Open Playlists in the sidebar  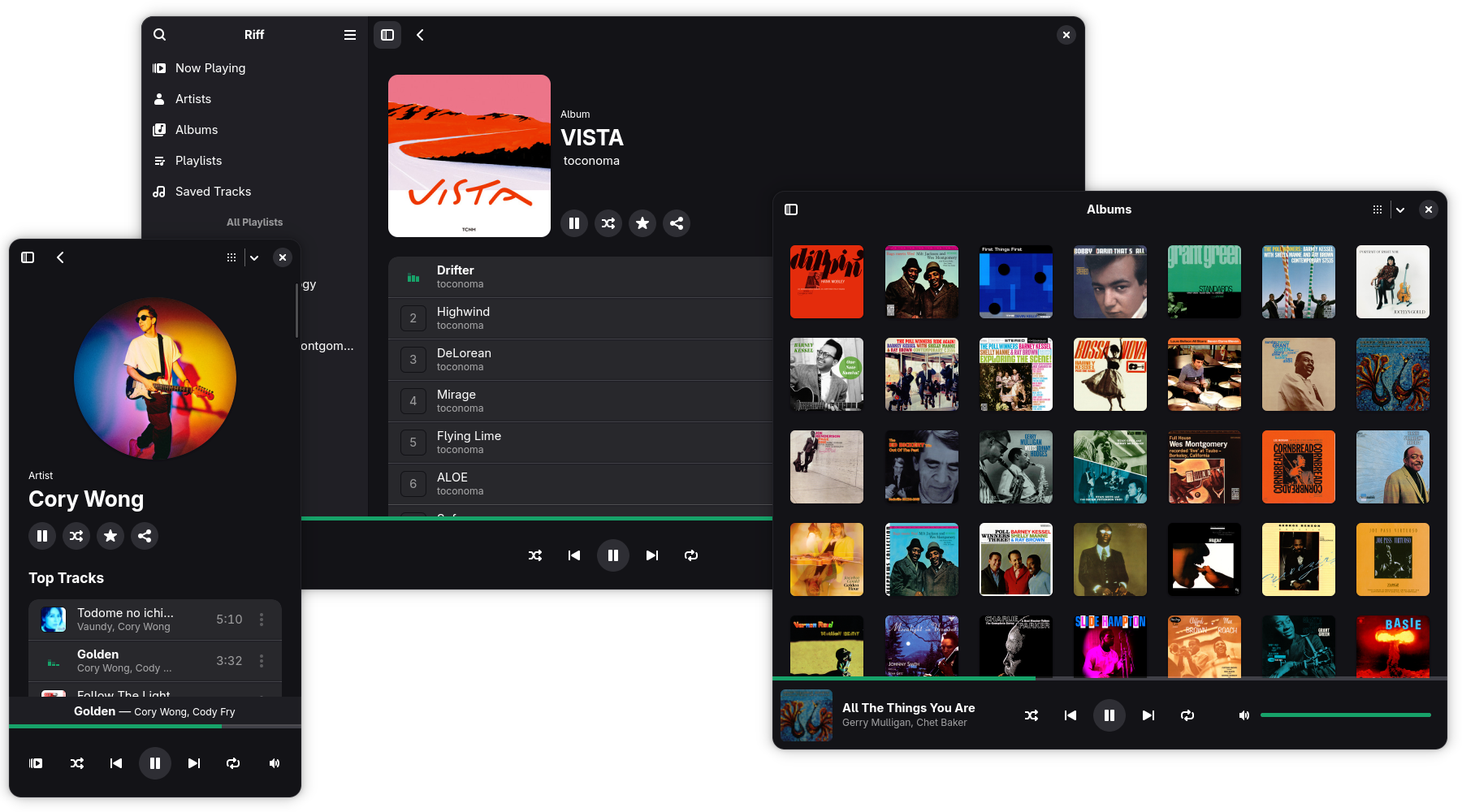[254, 161]
